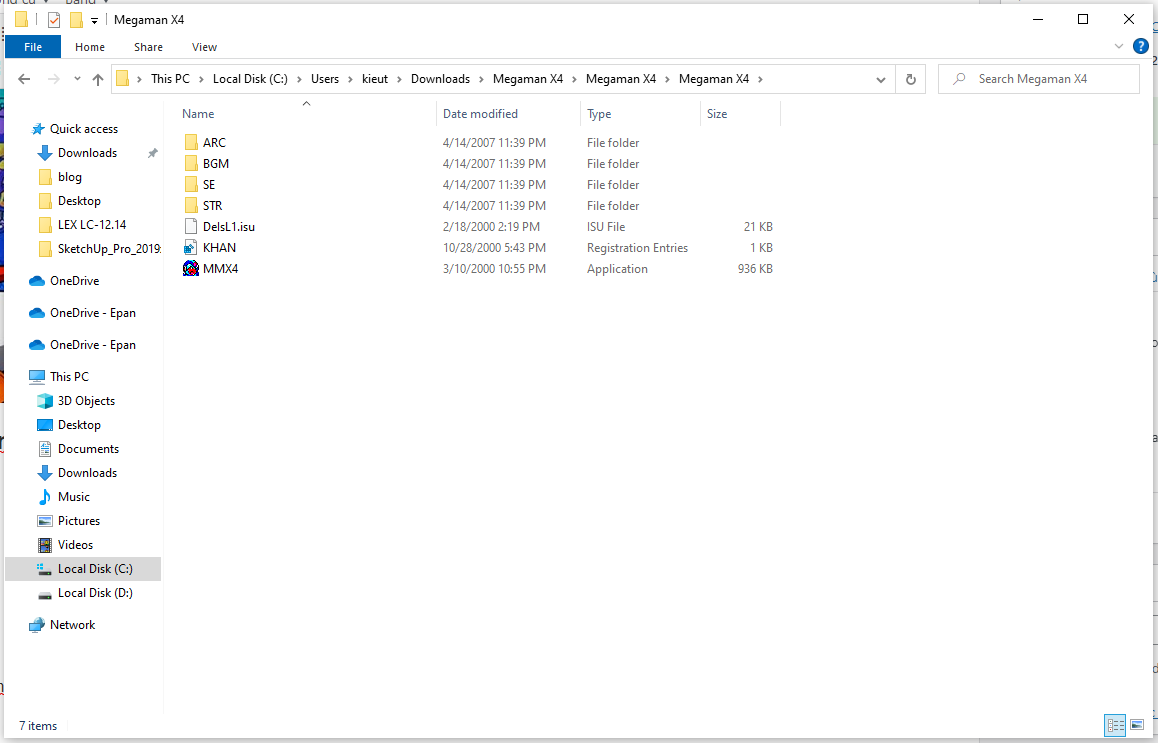
Task: Click the New folder quick access icon
Action: click(76, 20)
